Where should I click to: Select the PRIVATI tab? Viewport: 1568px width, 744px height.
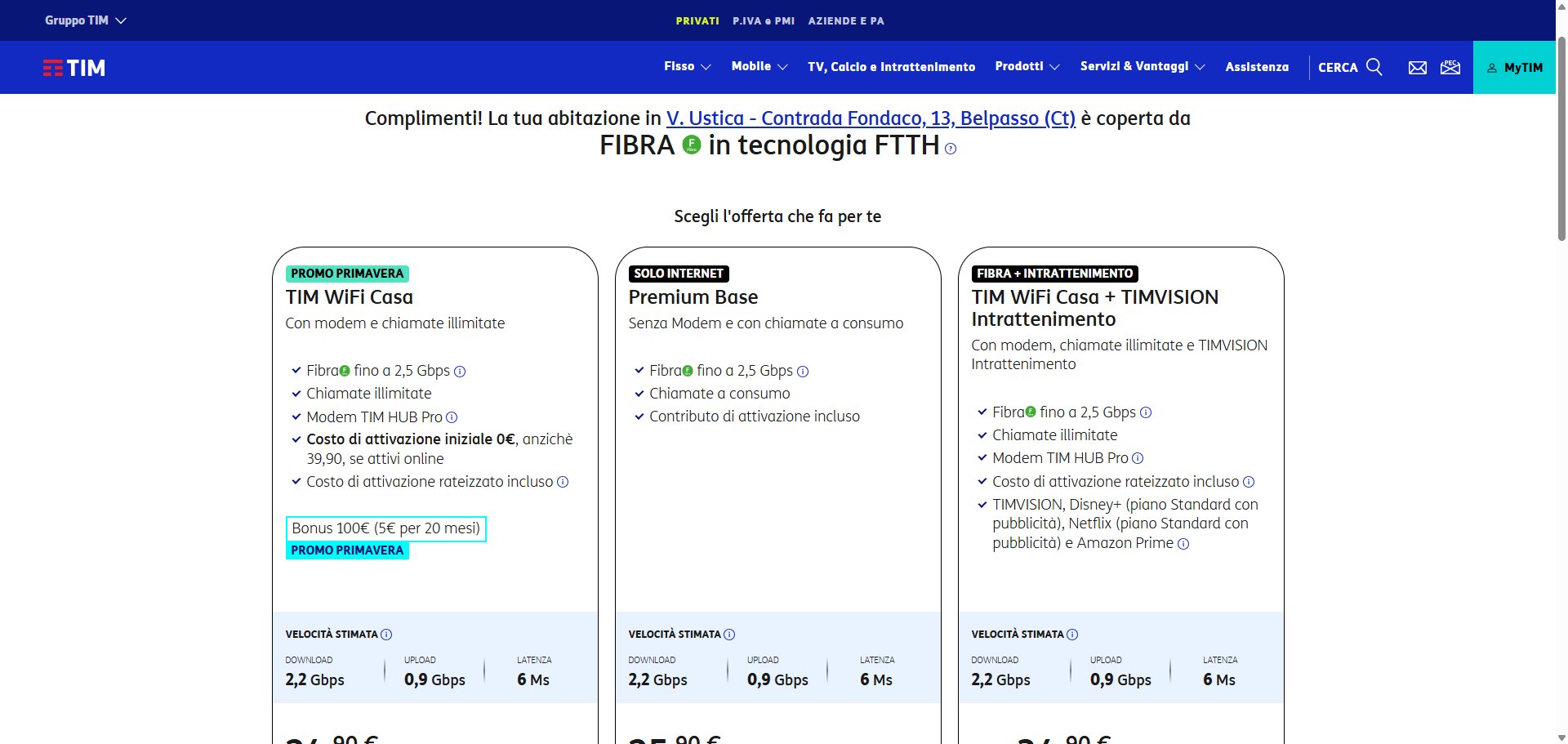[x=697, y=21]
